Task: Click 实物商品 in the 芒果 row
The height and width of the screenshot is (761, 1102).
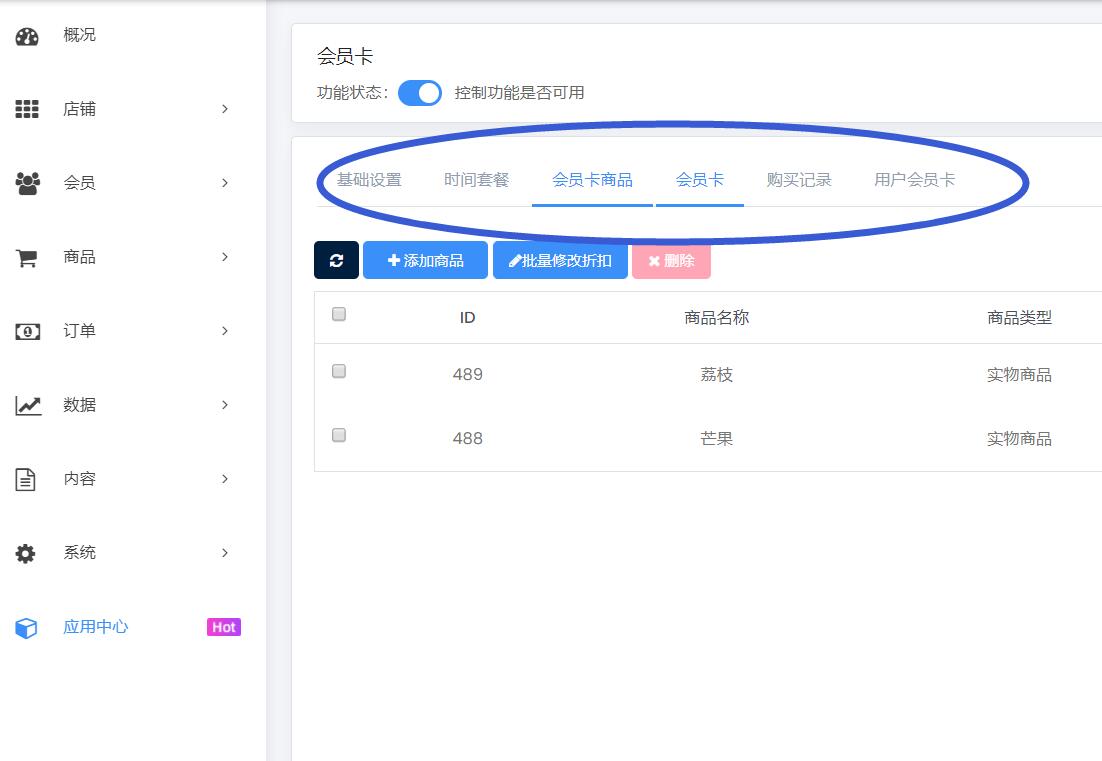Action: (x=1019, y=438)
